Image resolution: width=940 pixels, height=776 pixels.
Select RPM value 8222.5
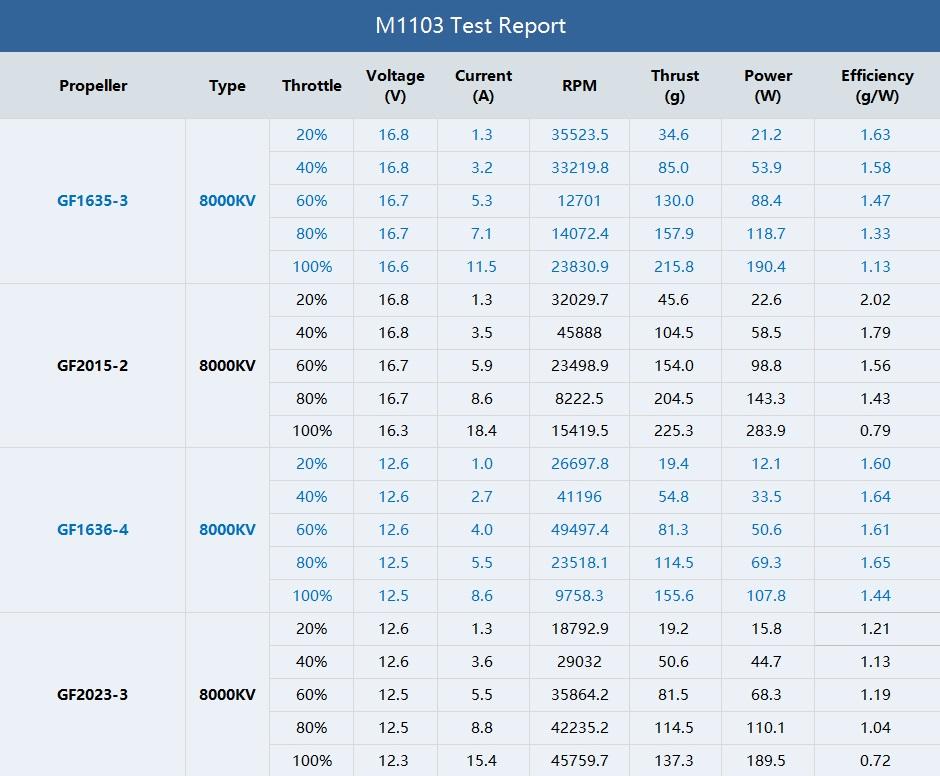click(x=579, y=398)
